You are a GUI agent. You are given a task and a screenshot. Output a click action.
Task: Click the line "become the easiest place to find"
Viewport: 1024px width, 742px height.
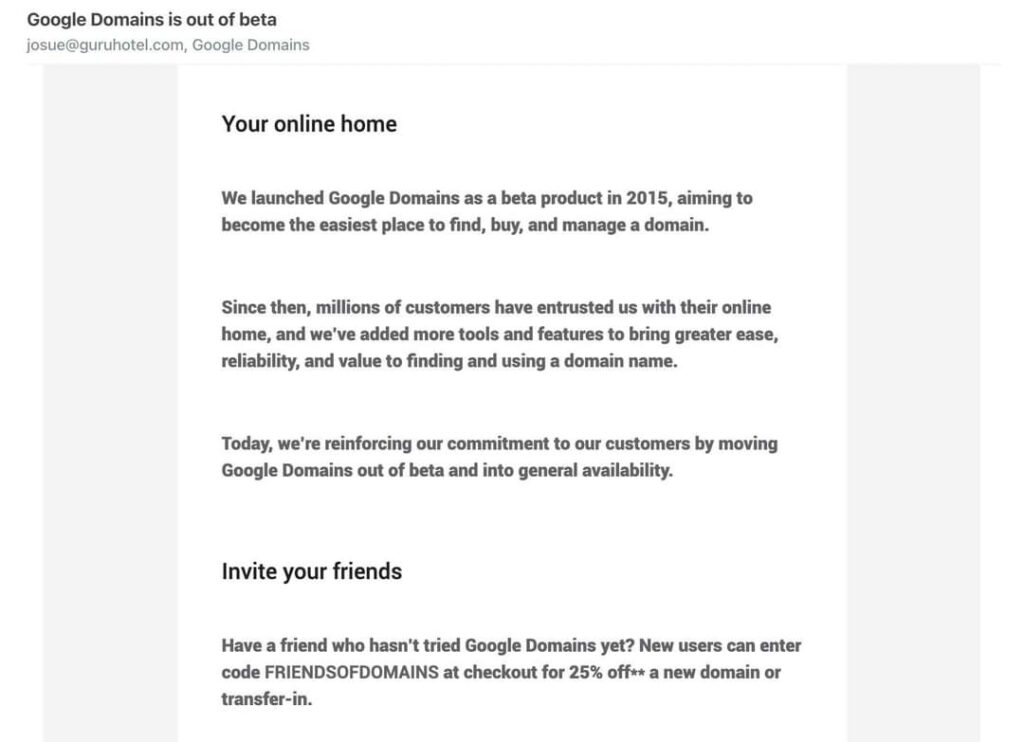[465, 225]
